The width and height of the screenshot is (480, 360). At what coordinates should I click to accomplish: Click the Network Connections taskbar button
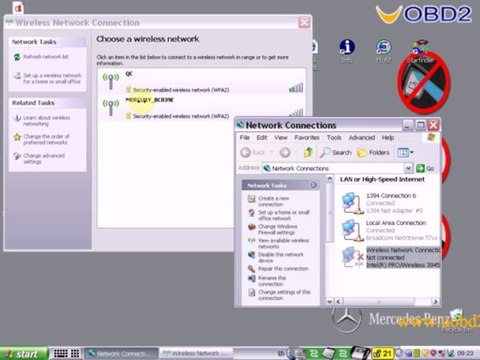121,353
